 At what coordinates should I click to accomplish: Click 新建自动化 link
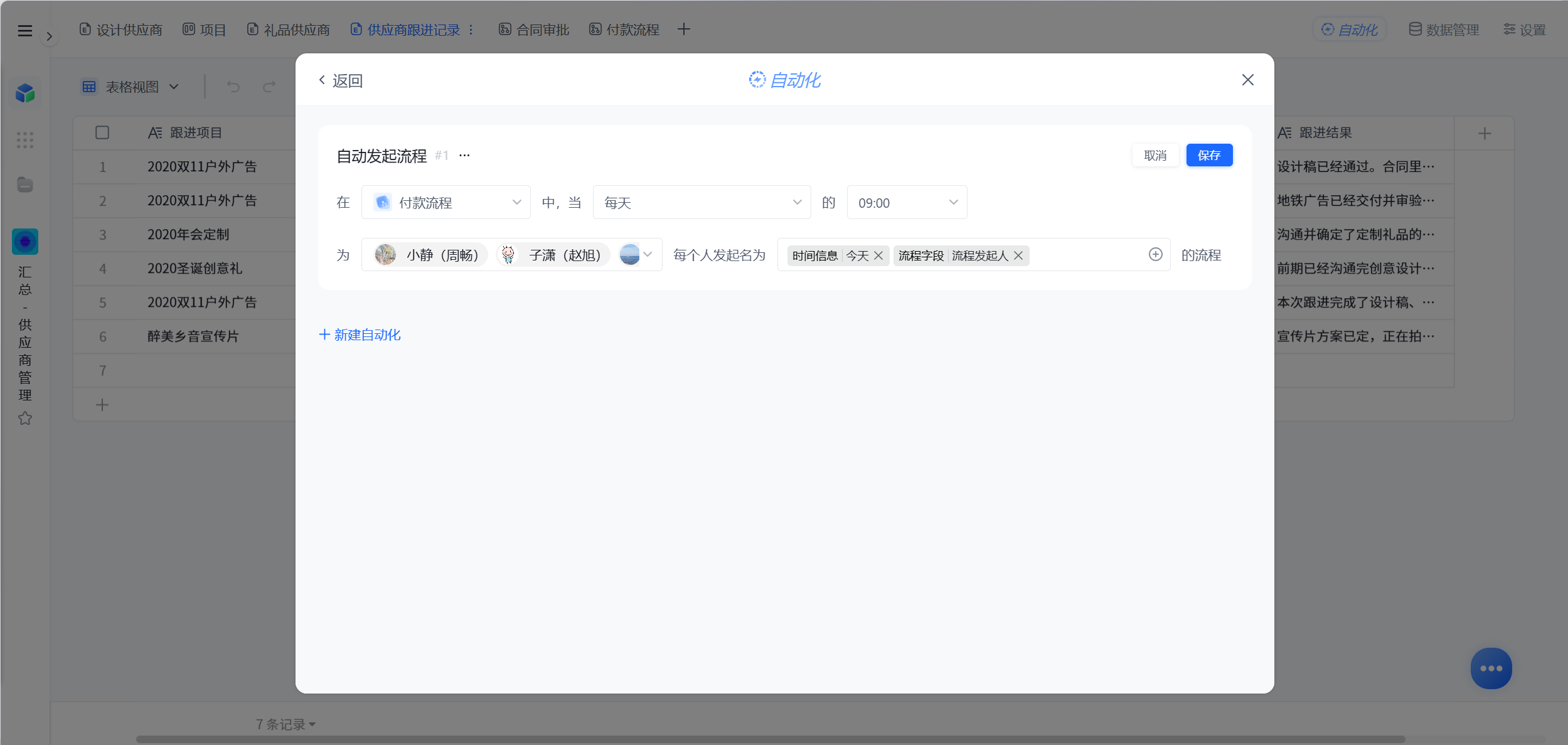pos(360,335)
